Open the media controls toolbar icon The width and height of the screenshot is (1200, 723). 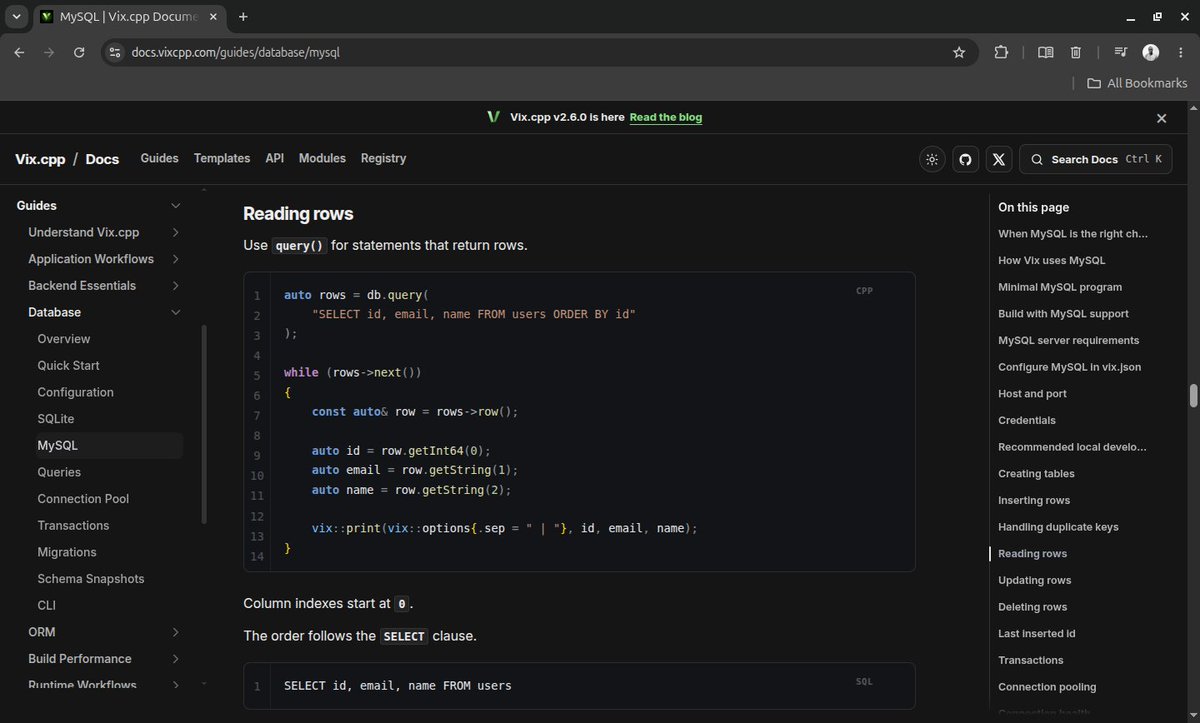pos(1121,52)
